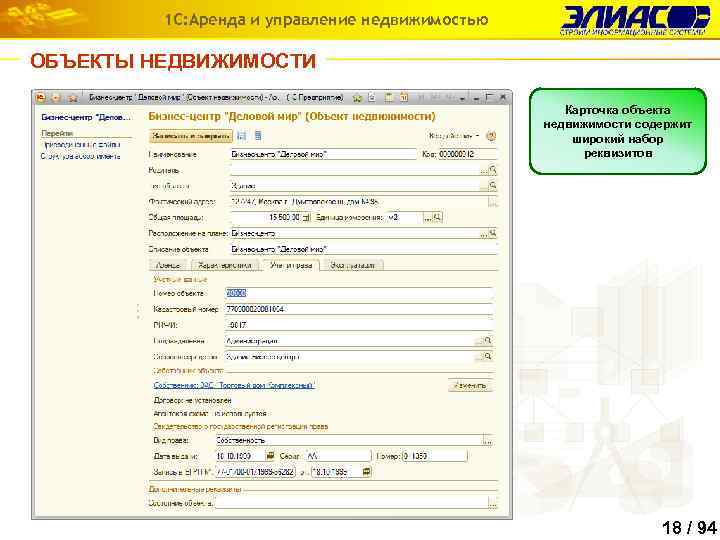Click the certificate Номер input field

[x=434, y=456]
